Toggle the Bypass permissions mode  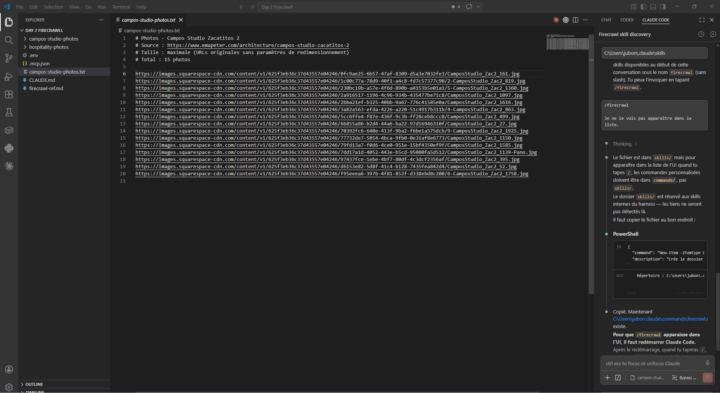click(684, 378)
